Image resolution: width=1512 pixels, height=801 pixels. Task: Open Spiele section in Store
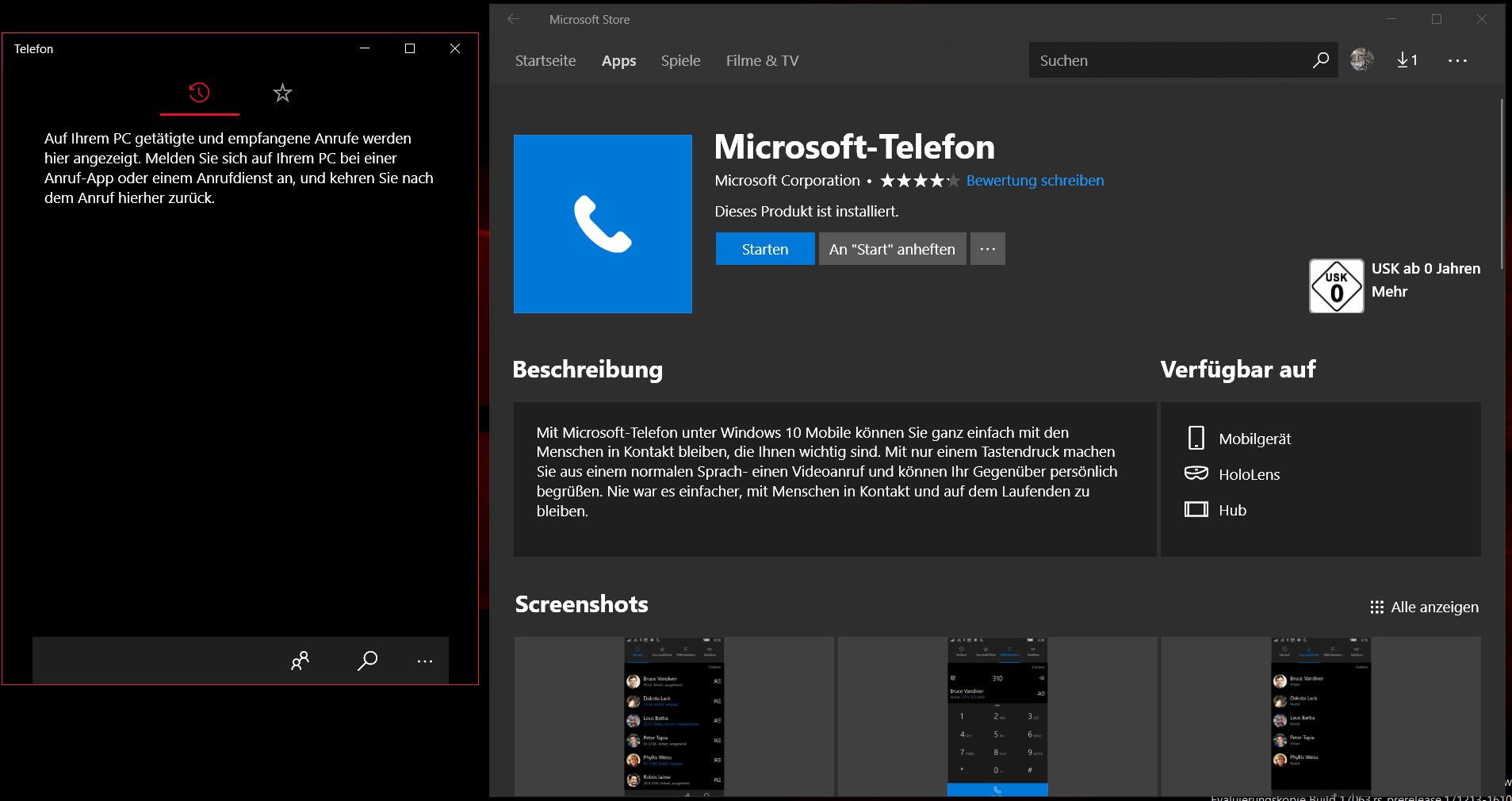[681, 60]
